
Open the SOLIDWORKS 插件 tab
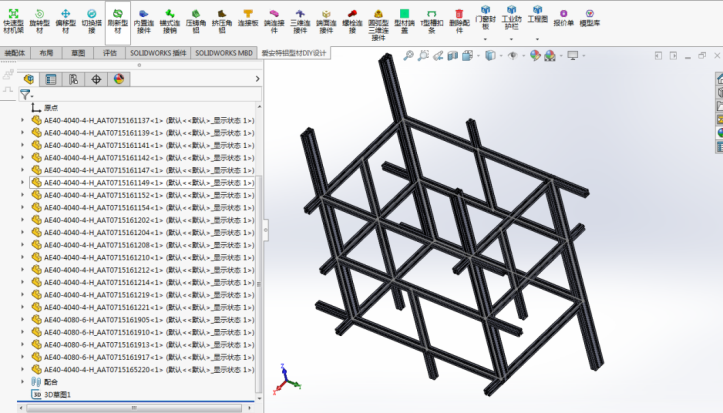pos(158,53)
